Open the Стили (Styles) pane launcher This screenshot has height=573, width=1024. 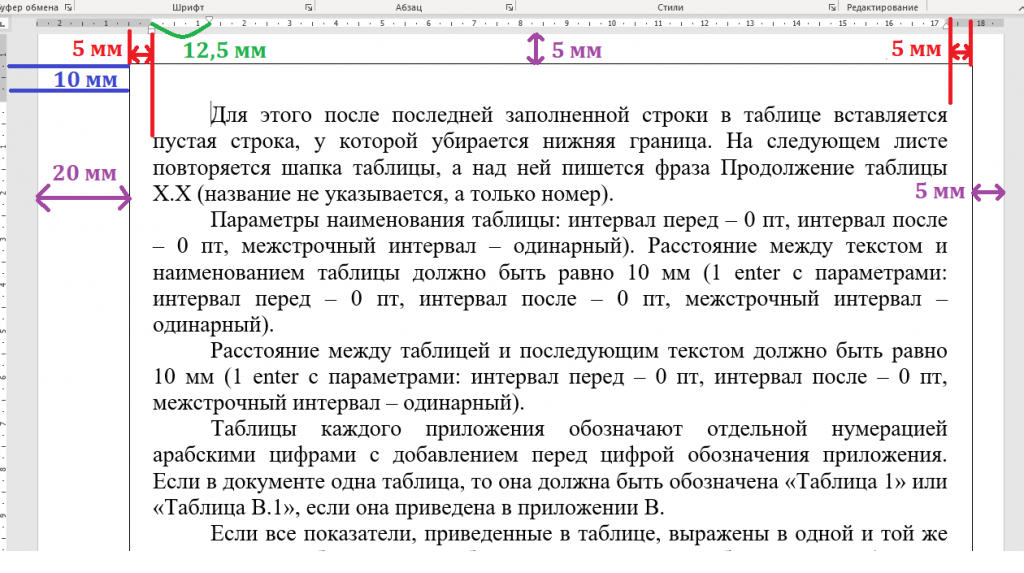tap(832, 7)
